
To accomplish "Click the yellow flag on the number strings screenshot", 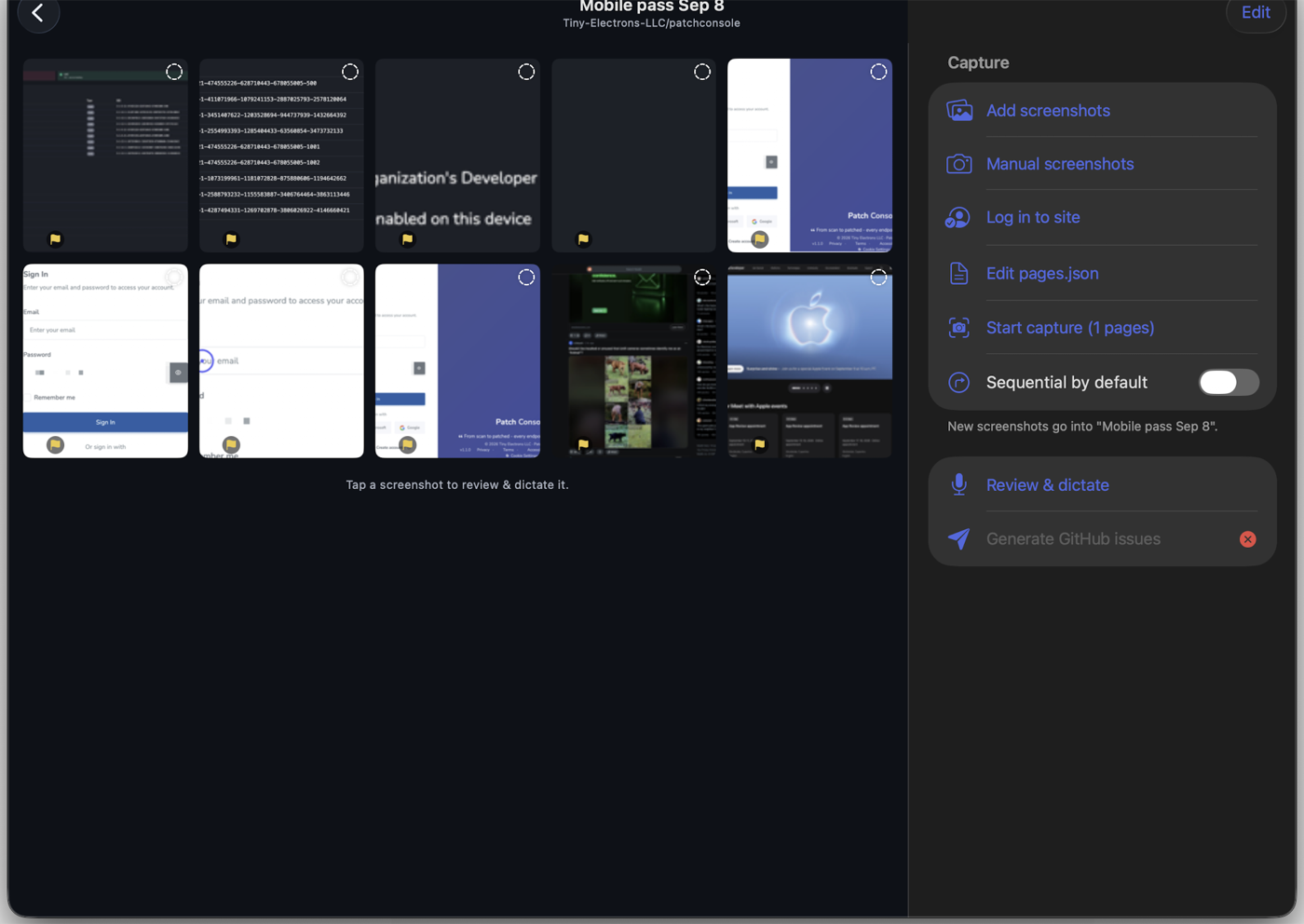I will coord(231,239).
